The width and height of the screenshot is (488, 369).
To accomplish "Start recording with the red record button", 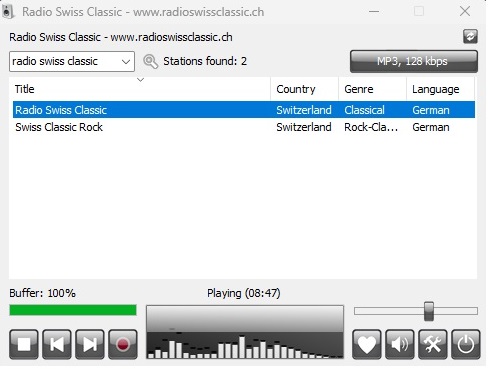I will 123,344.
